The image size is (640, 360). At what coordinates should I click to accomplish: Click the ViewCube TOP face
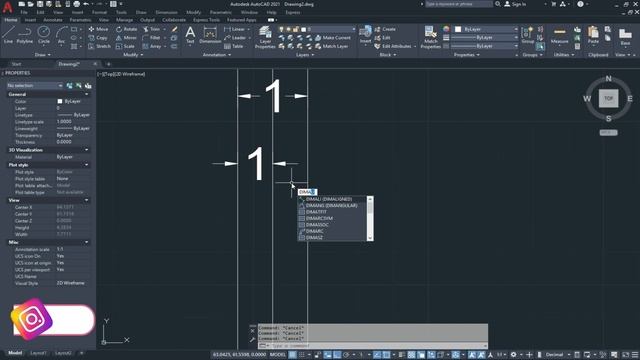tap(608, 98)
